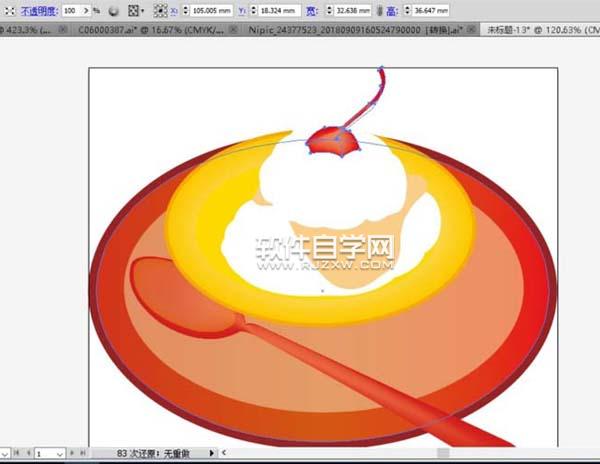Click the reference point locator grid

tap(160, 11)
